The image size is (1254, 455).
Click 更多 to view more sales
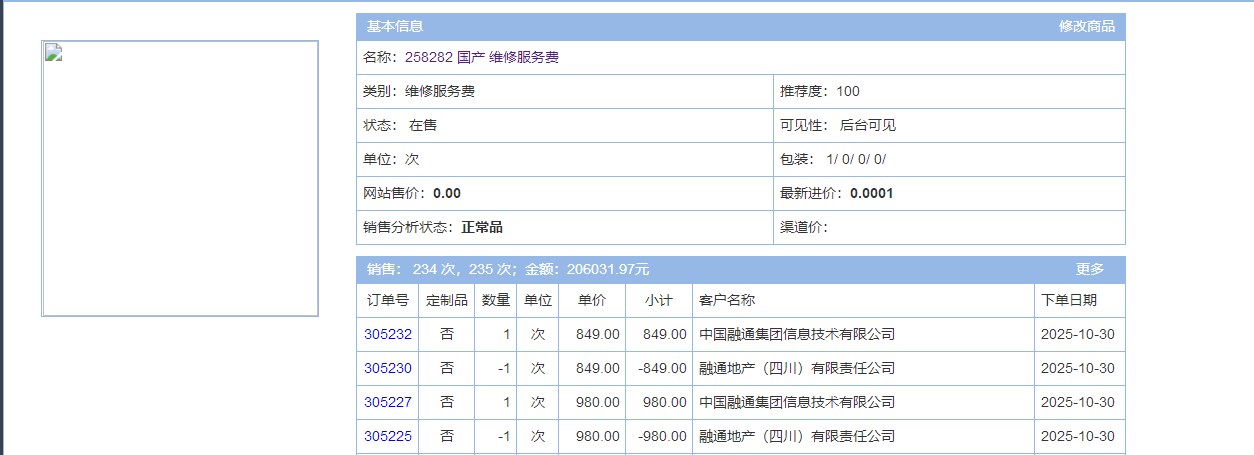point(1089,269)
